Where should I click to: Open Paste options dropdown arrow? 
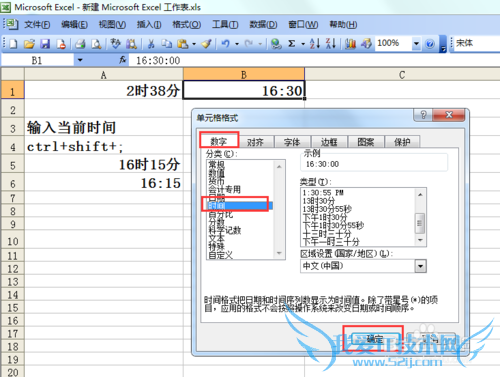[194, 44]
